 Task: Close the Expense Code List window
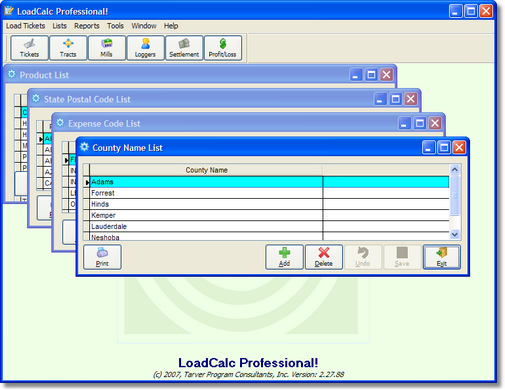pyautogui.click(x=435, y=123)
